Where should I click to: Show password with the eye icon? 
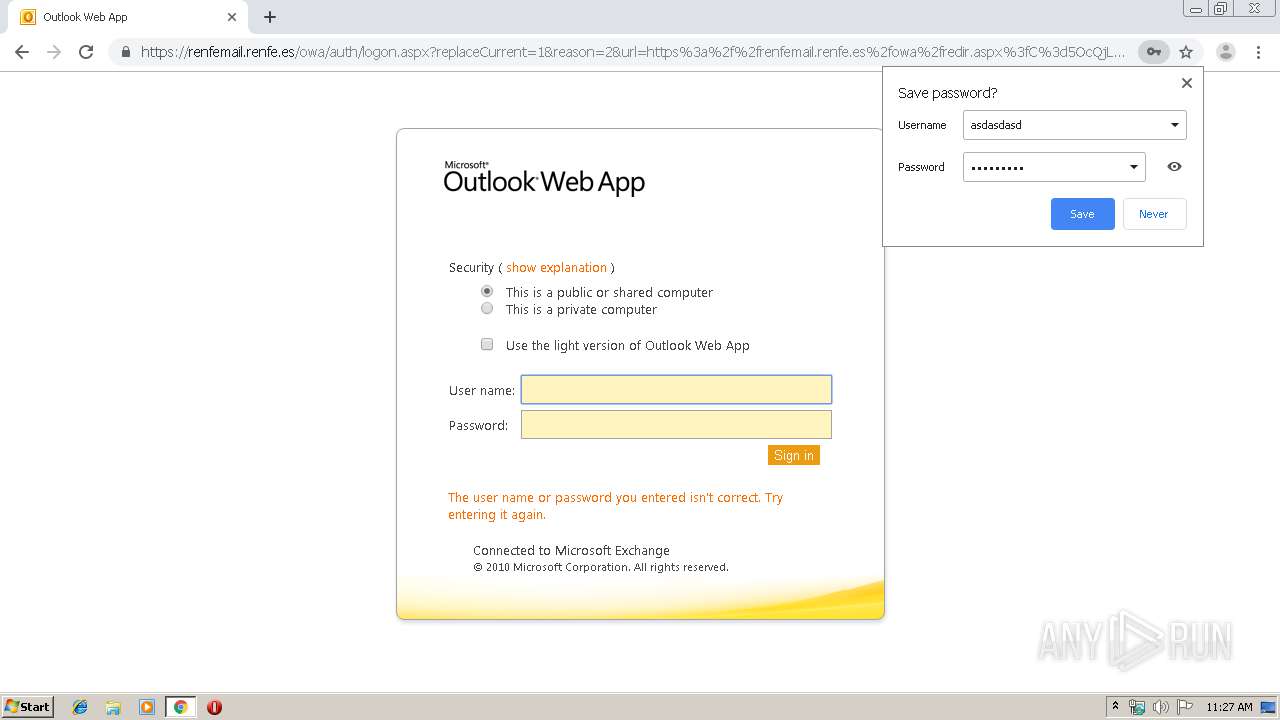point(1174,167)
